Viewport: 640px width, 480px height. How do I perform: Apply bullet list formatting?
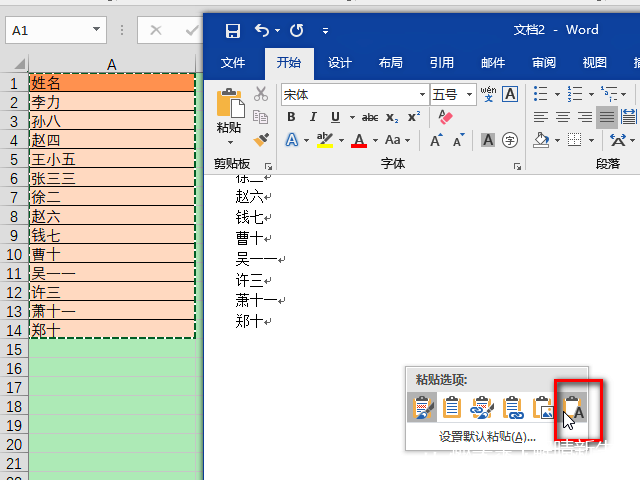coord(541,94)
